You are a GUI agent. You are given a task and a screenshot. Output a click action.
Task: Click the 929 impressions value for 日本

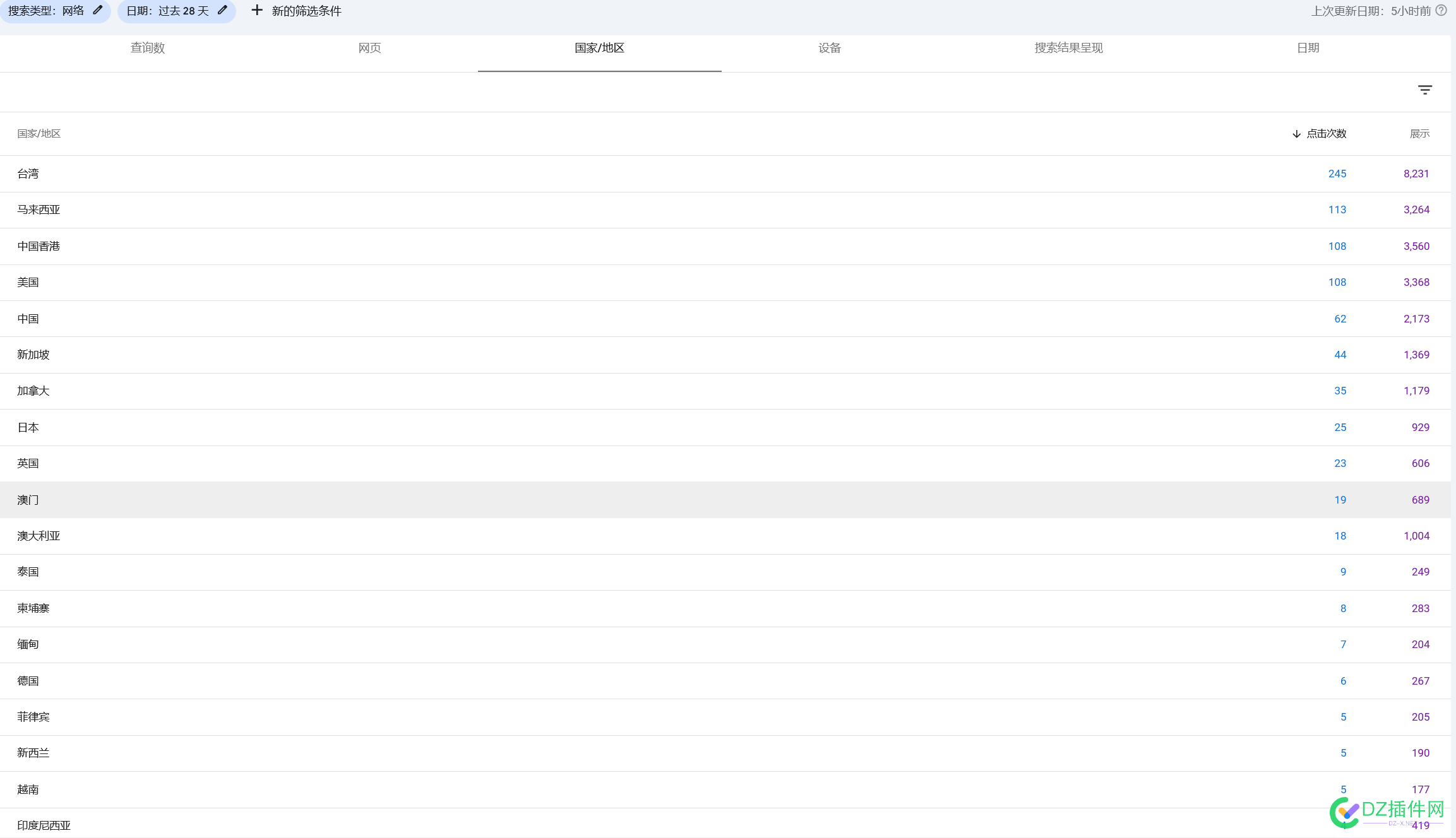pyautogui.click(x=1420, y=427)
